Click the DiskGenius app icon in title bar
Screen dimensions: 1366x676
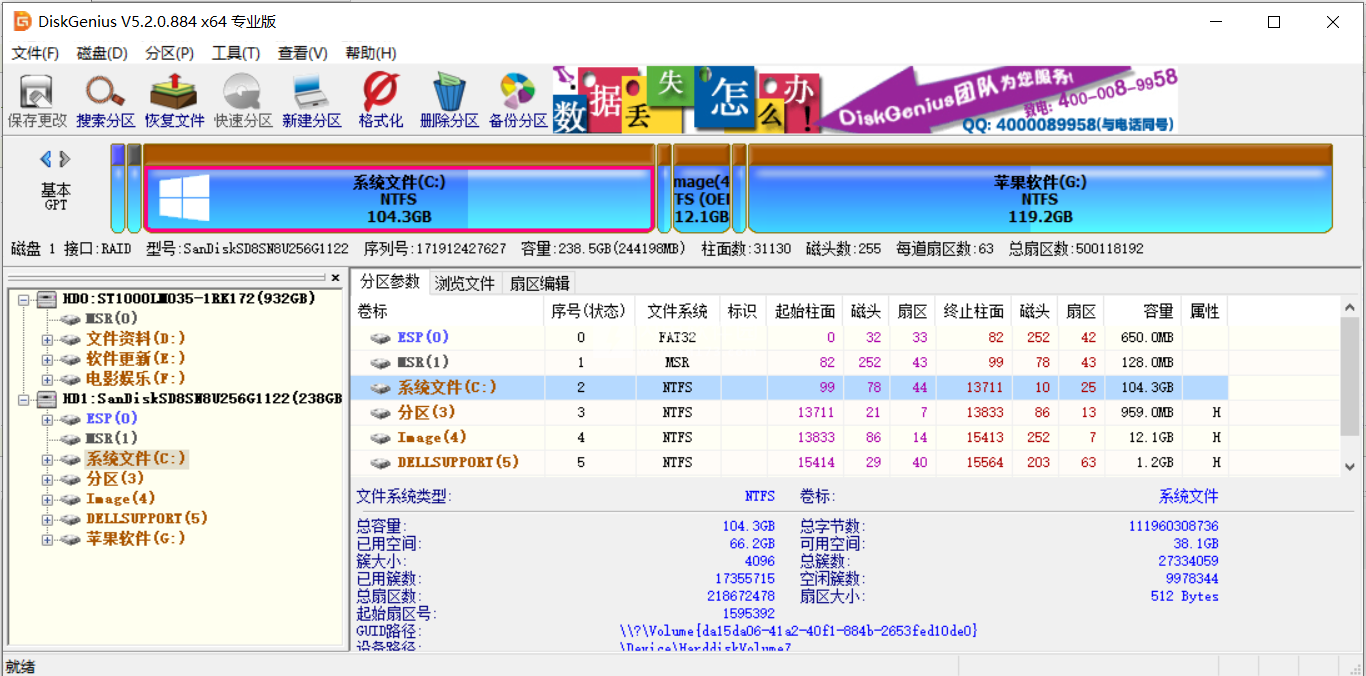(x=21, y=21)
